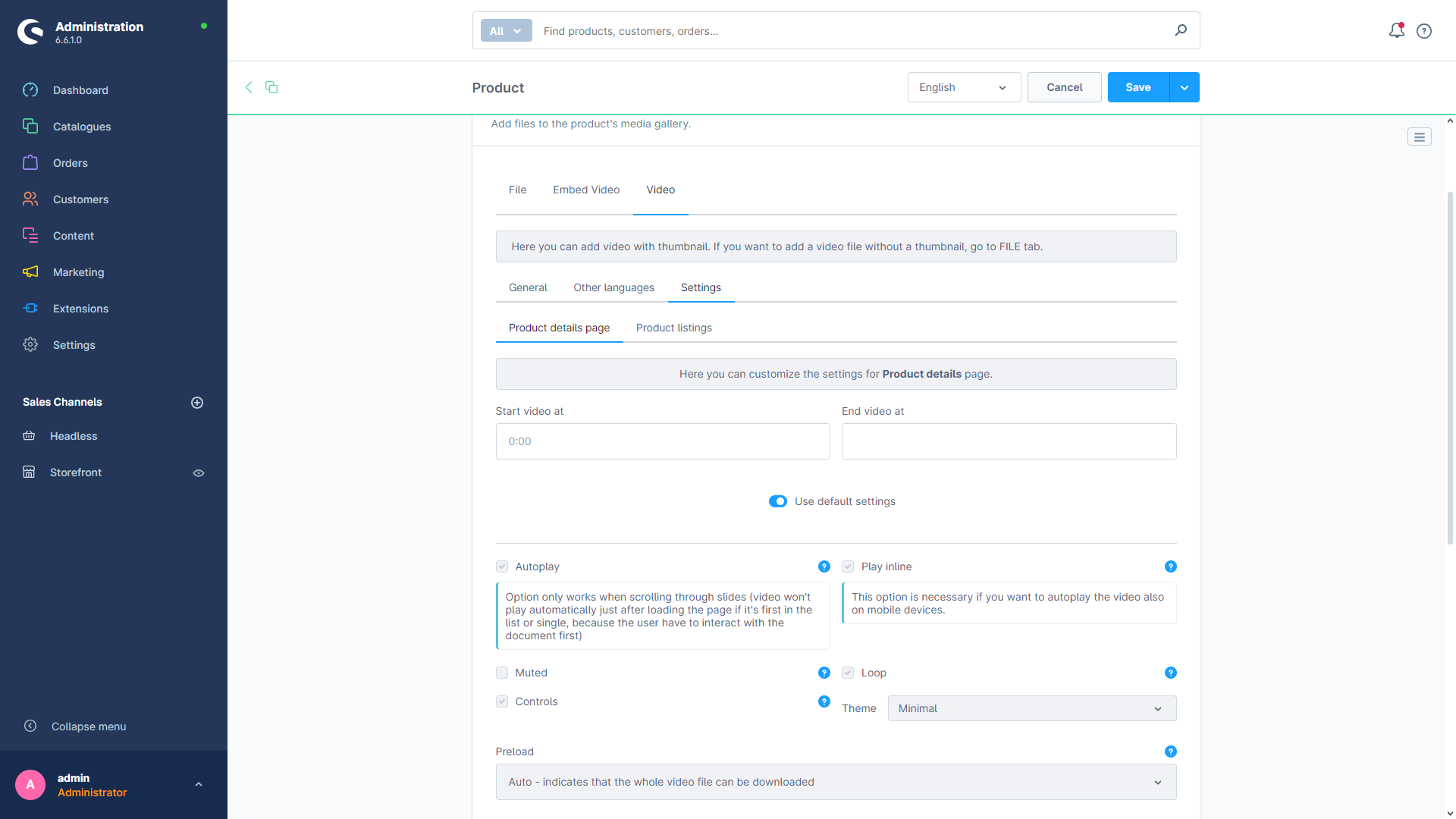Click the duplicate page icon

coord(271,86)
